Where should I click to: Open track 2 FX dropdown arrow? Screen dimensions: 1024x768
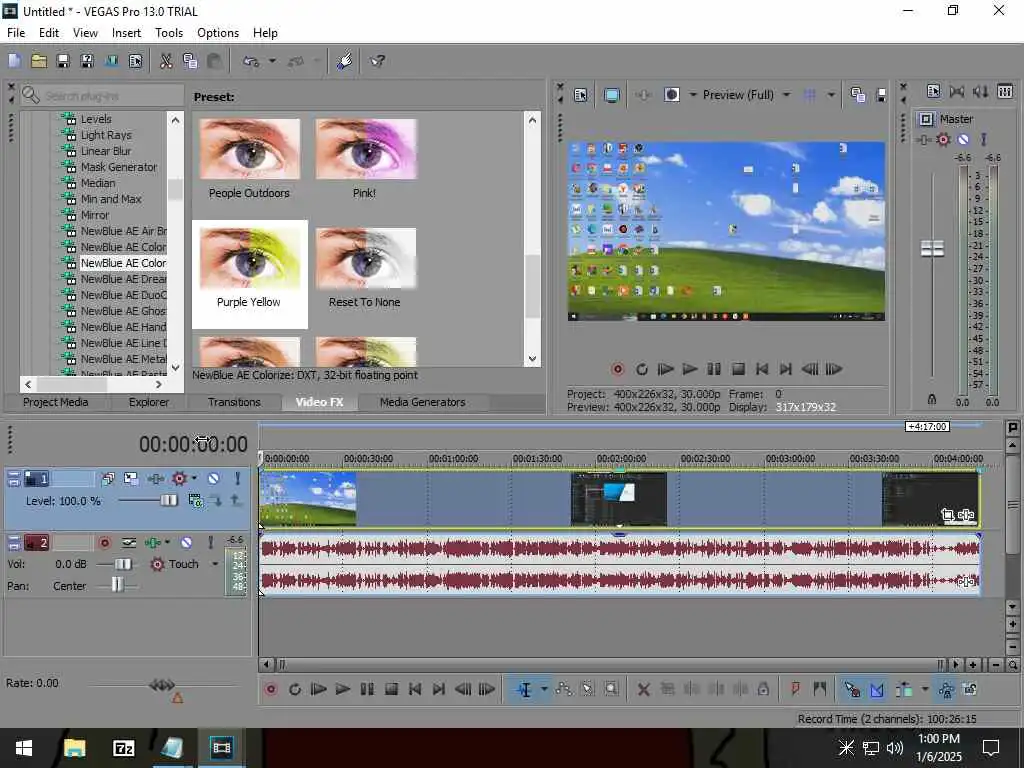(167, 543)
